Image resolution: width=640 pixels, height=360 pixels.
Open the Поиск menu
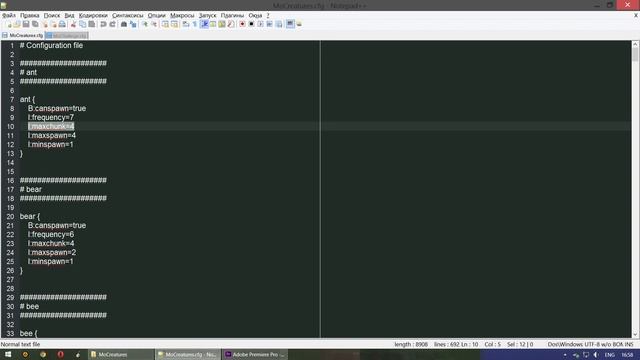coord(51,15)
